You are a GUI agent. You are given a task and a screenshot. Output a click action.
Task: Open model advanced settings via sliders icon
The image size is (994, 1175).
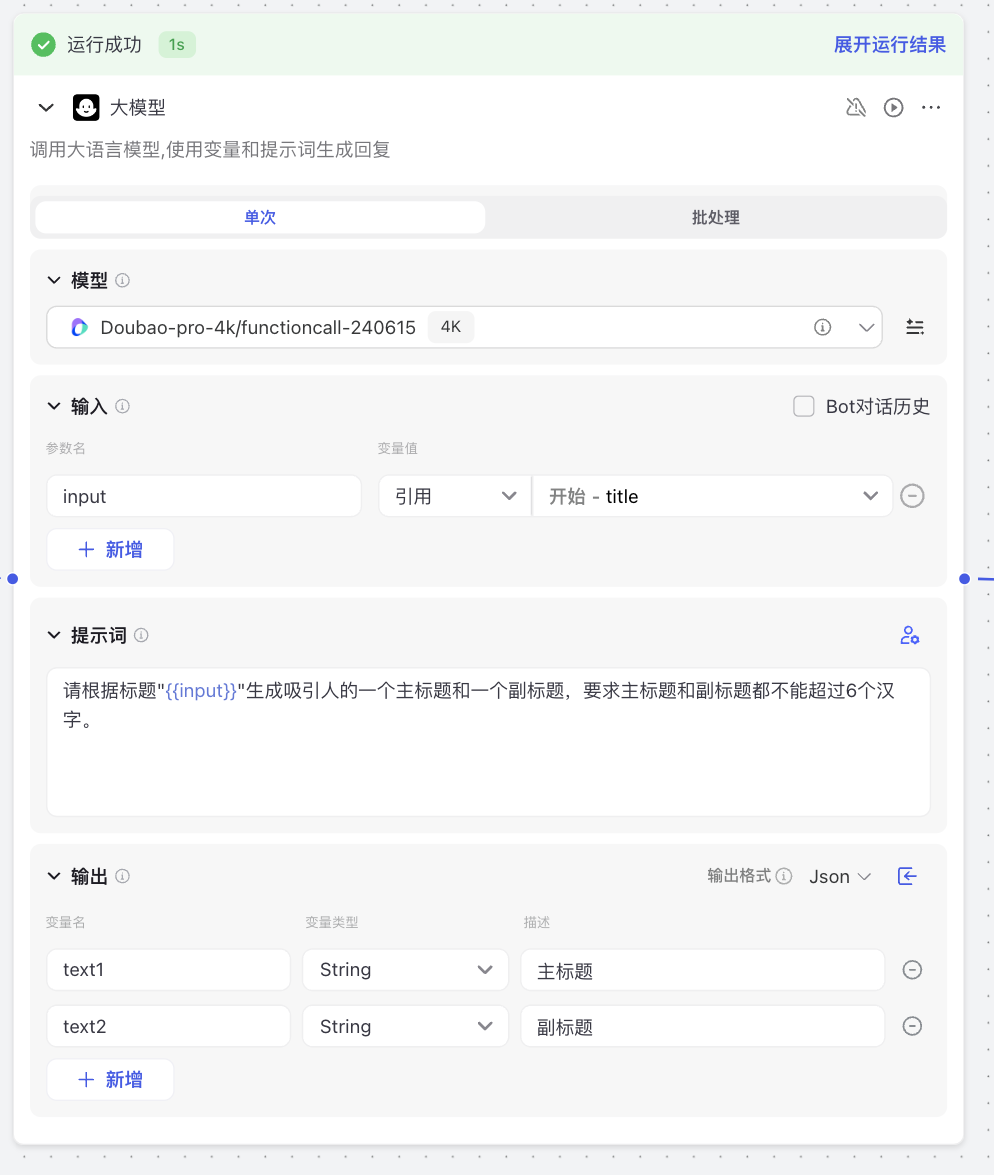click(x=915, y=327)
